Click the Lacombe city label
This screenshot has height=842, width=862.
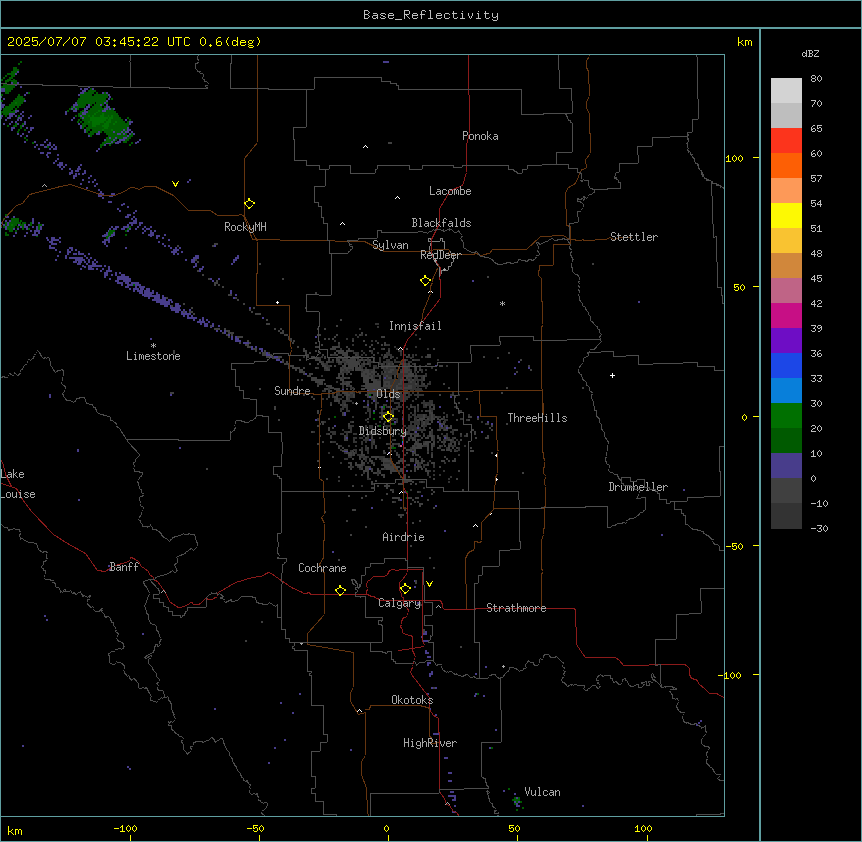pyautogui.click(x=450, y=191)
